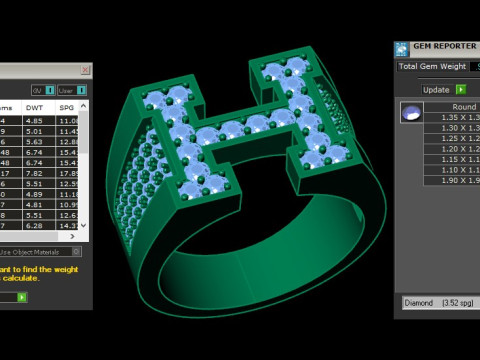480x360 pixels.
Task: Click the Gem Reporter panel icon
Action: pos(402,49)
